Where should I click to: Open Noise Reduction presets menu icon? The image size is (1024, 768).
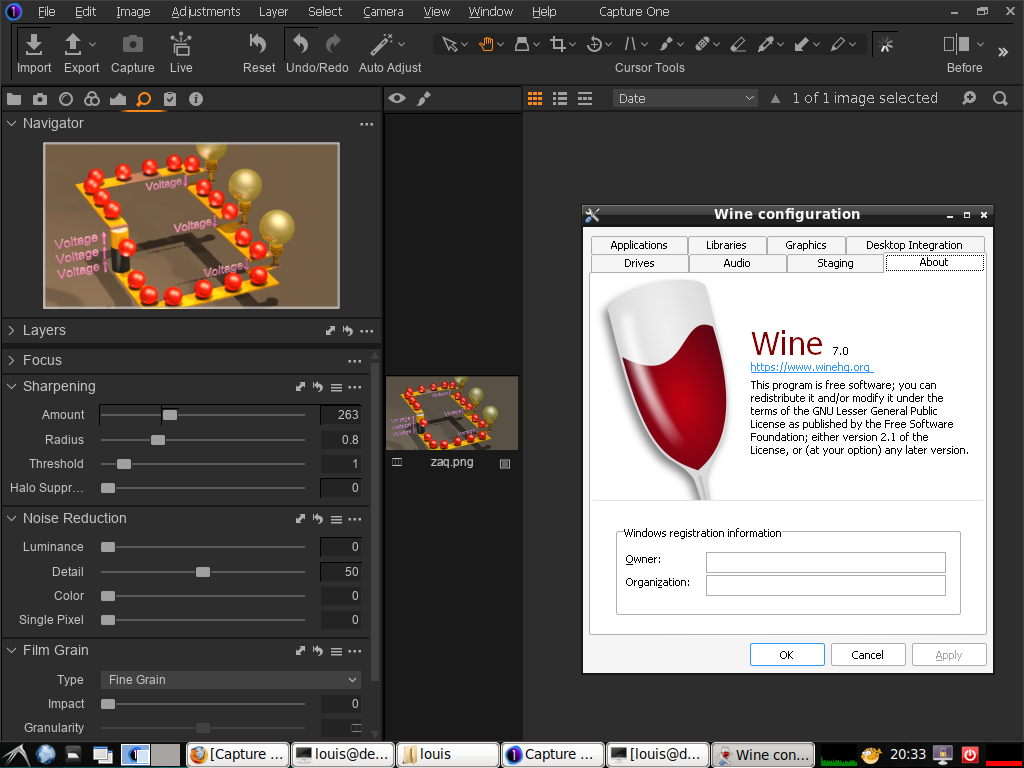click(x=336, y=519)
